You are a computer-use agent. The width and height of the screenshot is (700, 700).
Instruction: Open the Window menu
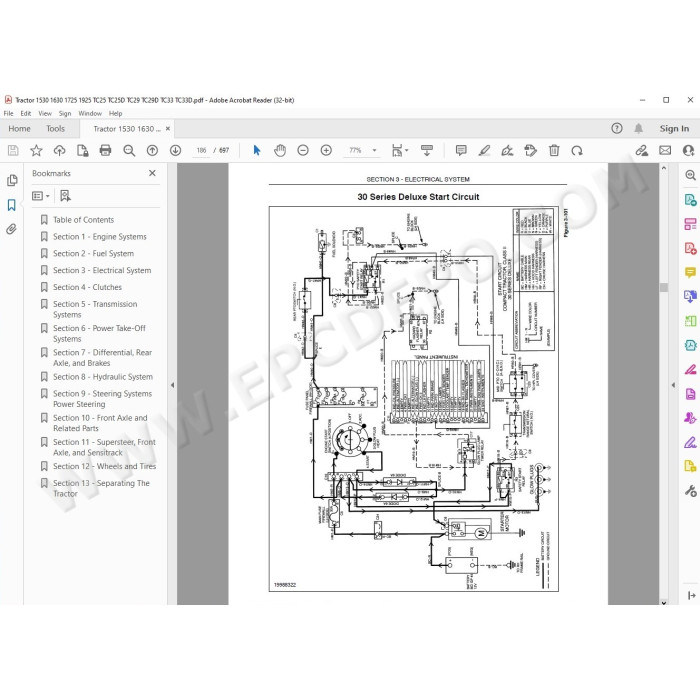point(90,113)
